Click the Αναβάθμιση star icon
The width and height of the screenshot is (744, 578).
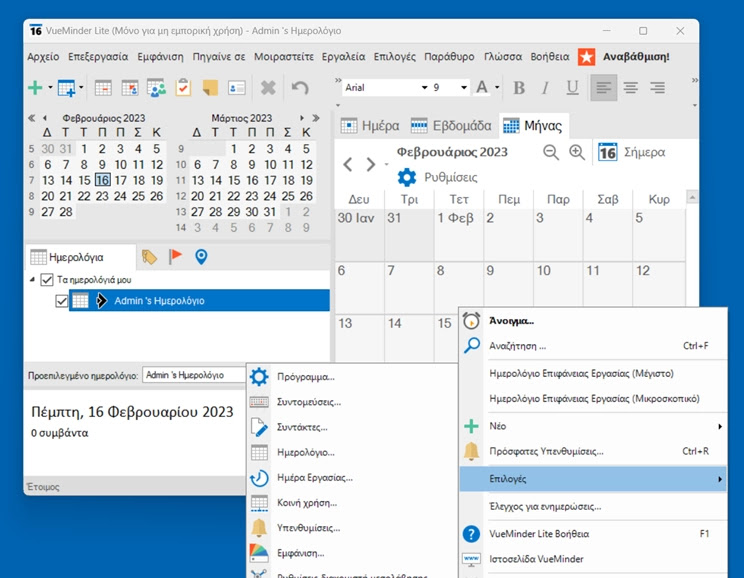(586, 57)
